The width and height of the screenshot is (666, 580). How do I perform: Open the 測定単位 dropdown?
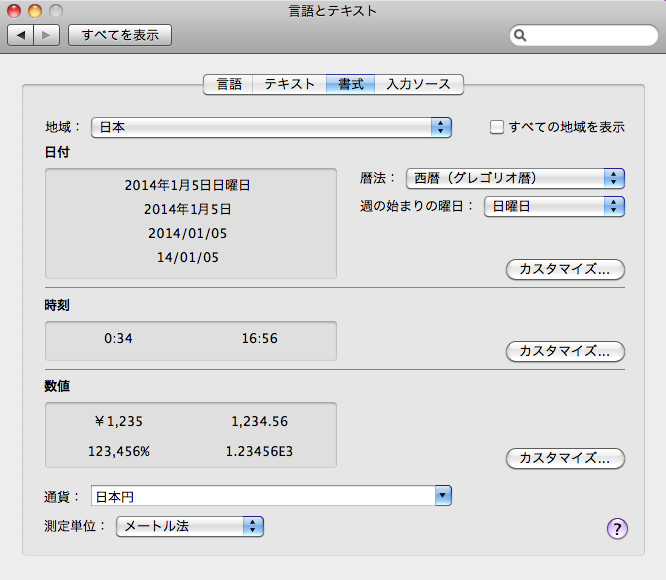[x=190, y=525]
